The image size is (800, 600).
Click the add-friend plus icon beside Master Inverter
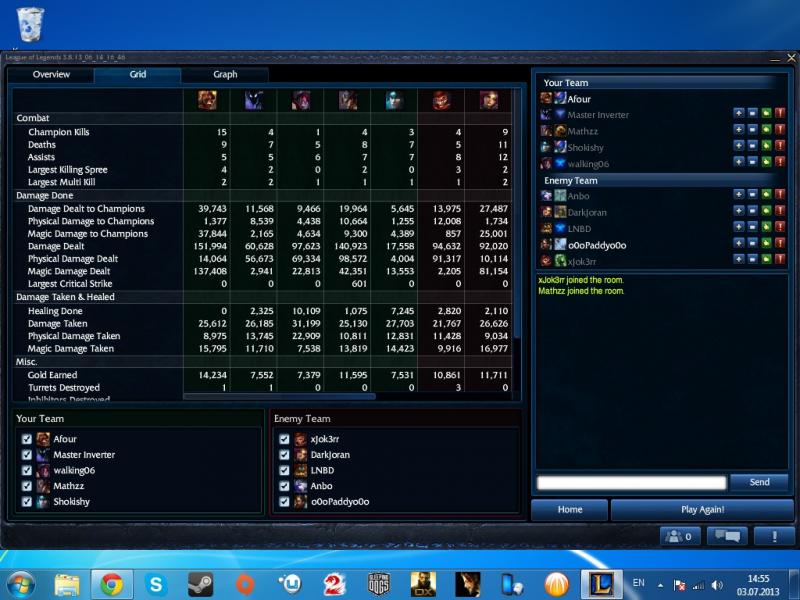pos(738,113)
